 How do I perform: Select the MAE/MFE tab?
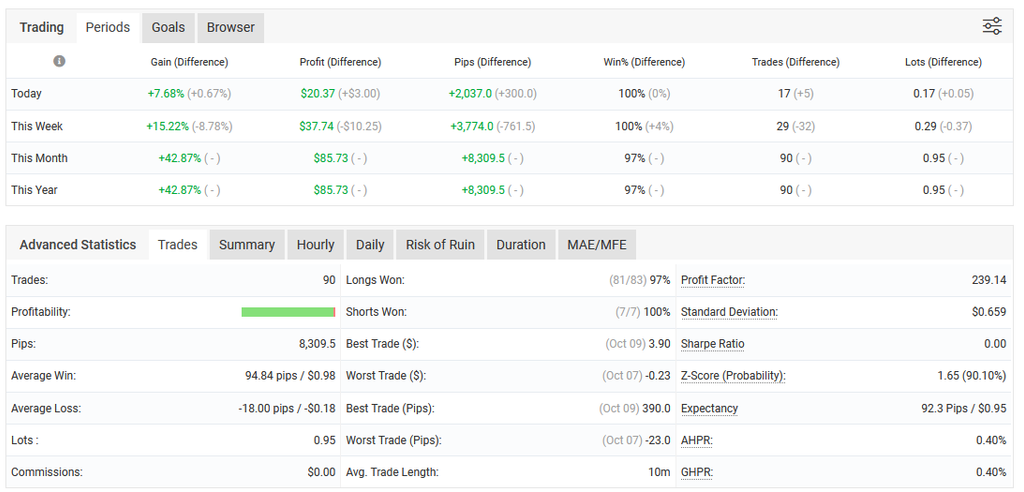(x=596, y=245)
